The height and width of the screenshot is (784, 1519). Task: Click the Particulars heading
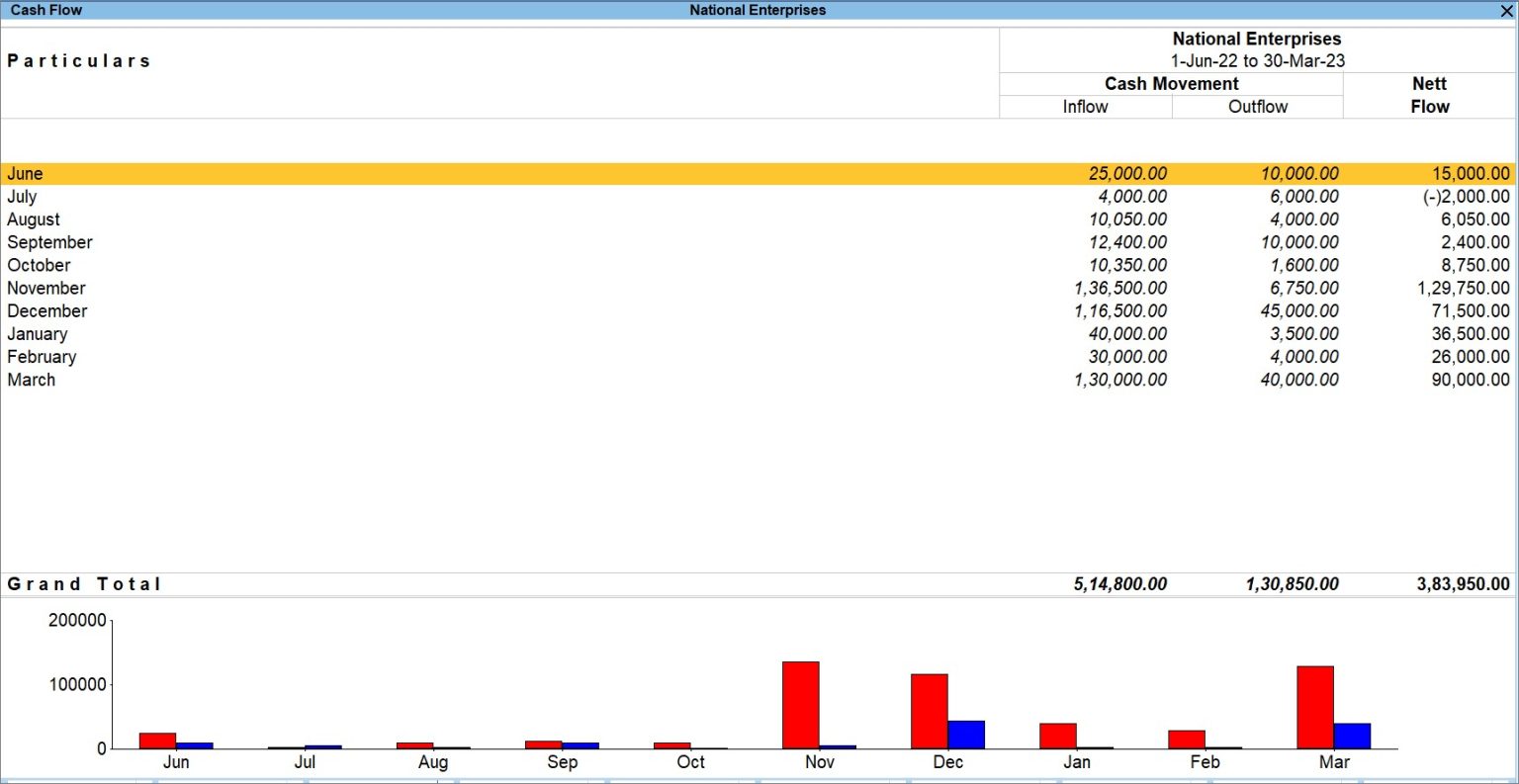point(79,60)
